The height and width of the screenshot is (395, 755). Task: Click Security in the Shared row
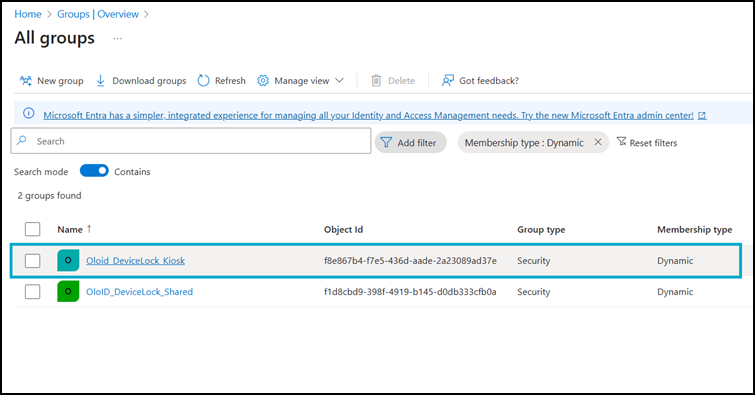[534, 291]
